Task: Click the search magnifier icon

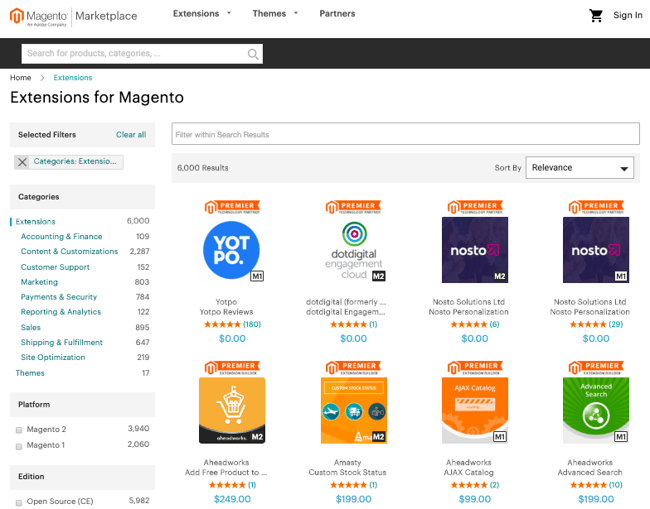Action: pos(254,54)
